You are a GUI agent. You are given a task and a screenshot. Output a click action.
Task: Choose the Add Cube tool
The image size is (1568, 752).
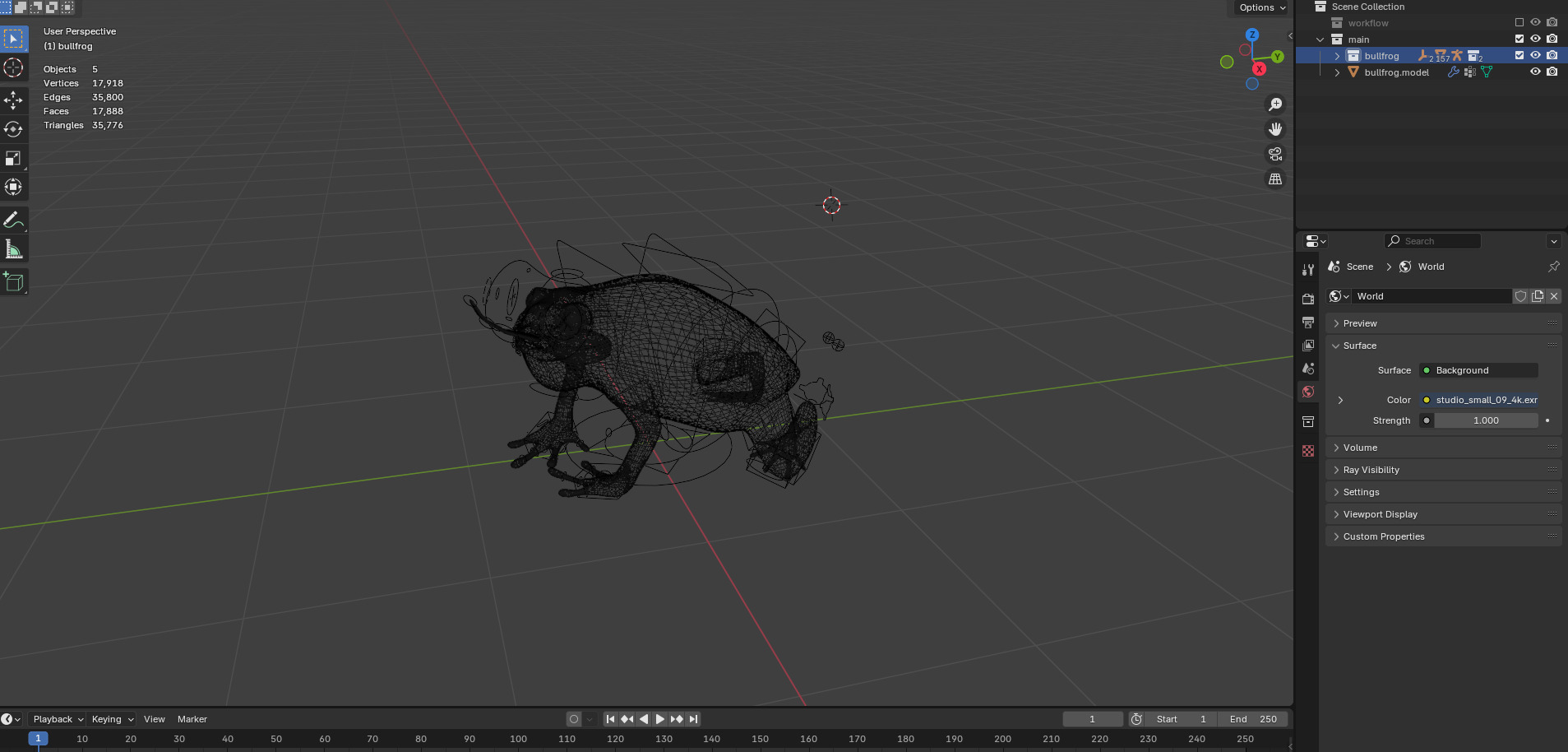tap(13, 281)
